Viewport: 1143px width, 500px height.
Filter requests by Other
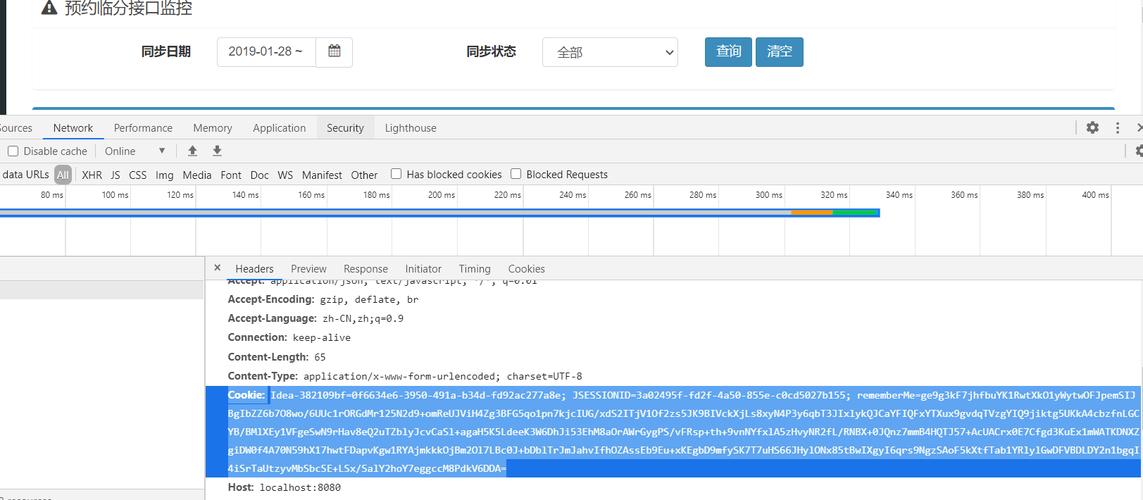point(364,175)
